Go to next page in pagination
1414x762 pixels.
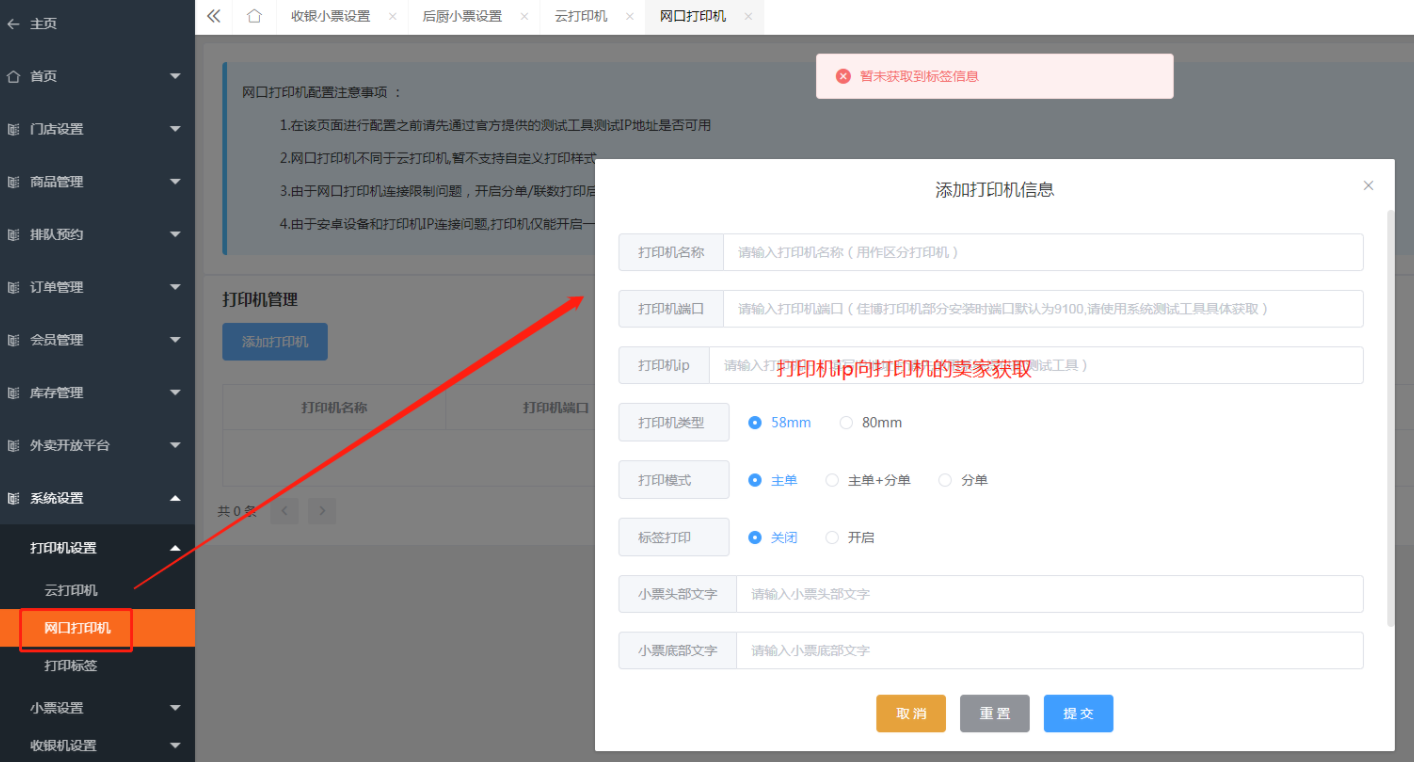[x=321, y=511]
